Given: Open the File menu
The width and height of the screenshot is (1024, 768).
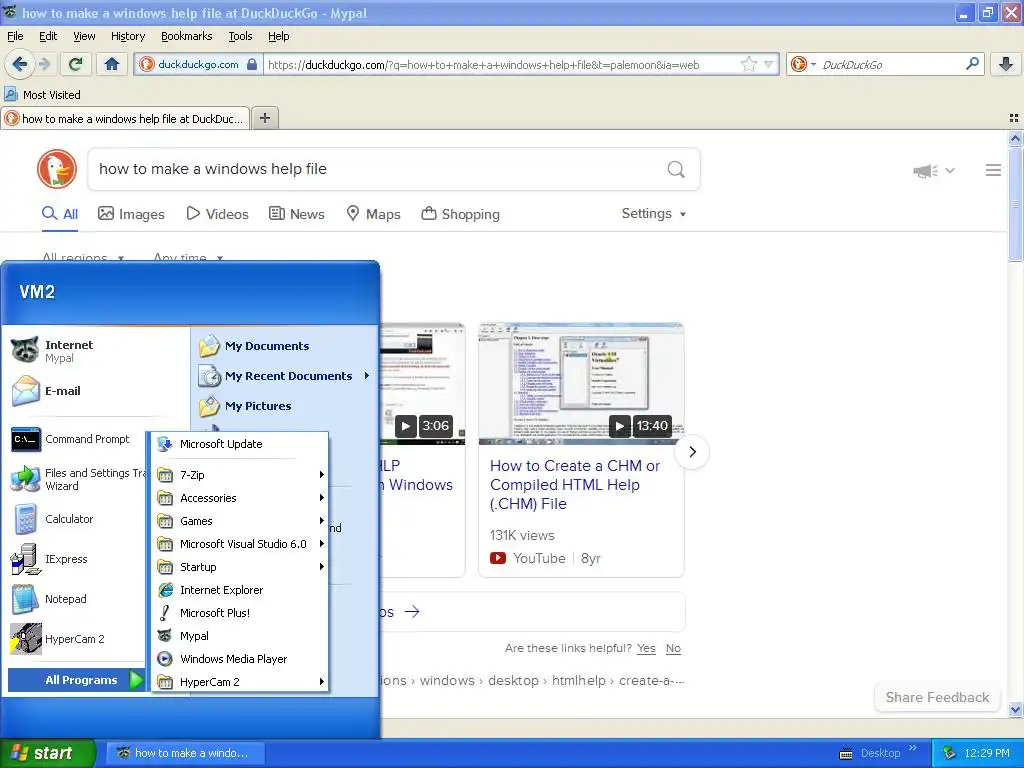Looking at the screenshot, I should 15,36.
